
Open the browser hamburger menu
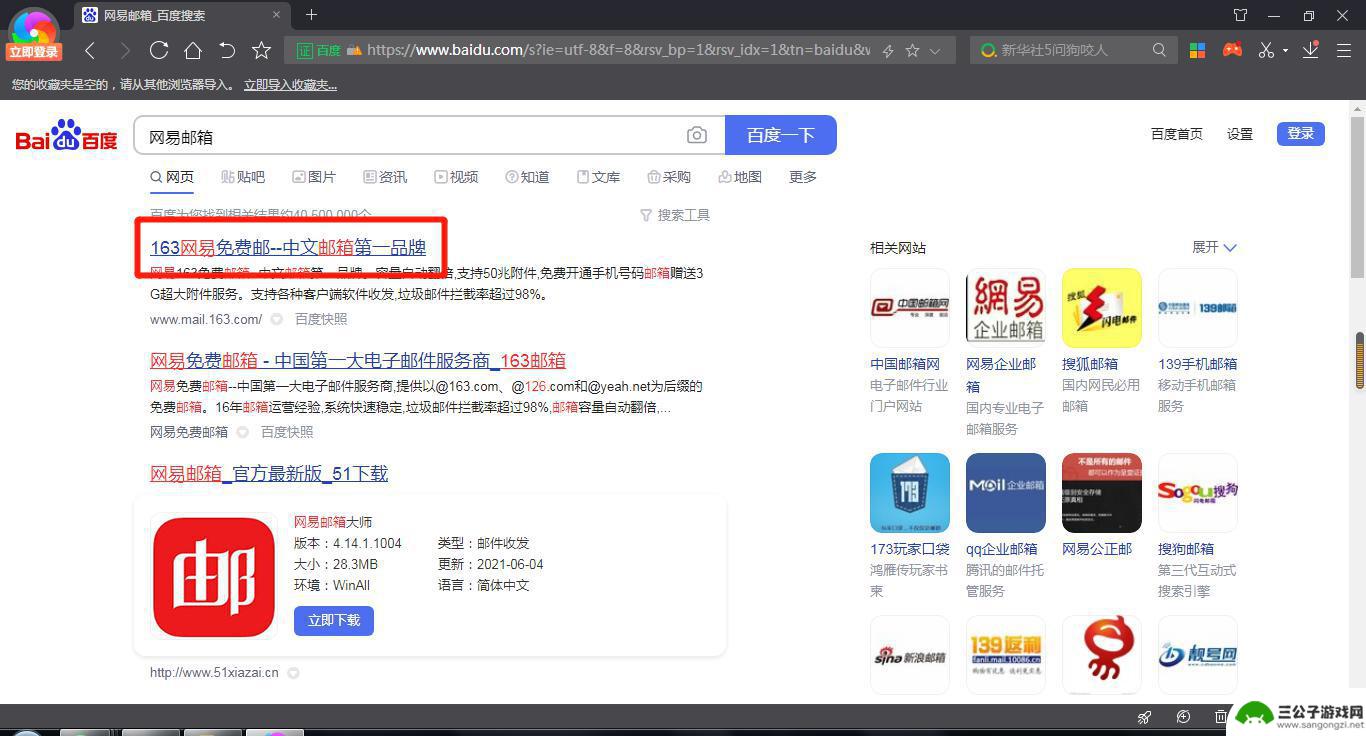[x=1344, y=50]
